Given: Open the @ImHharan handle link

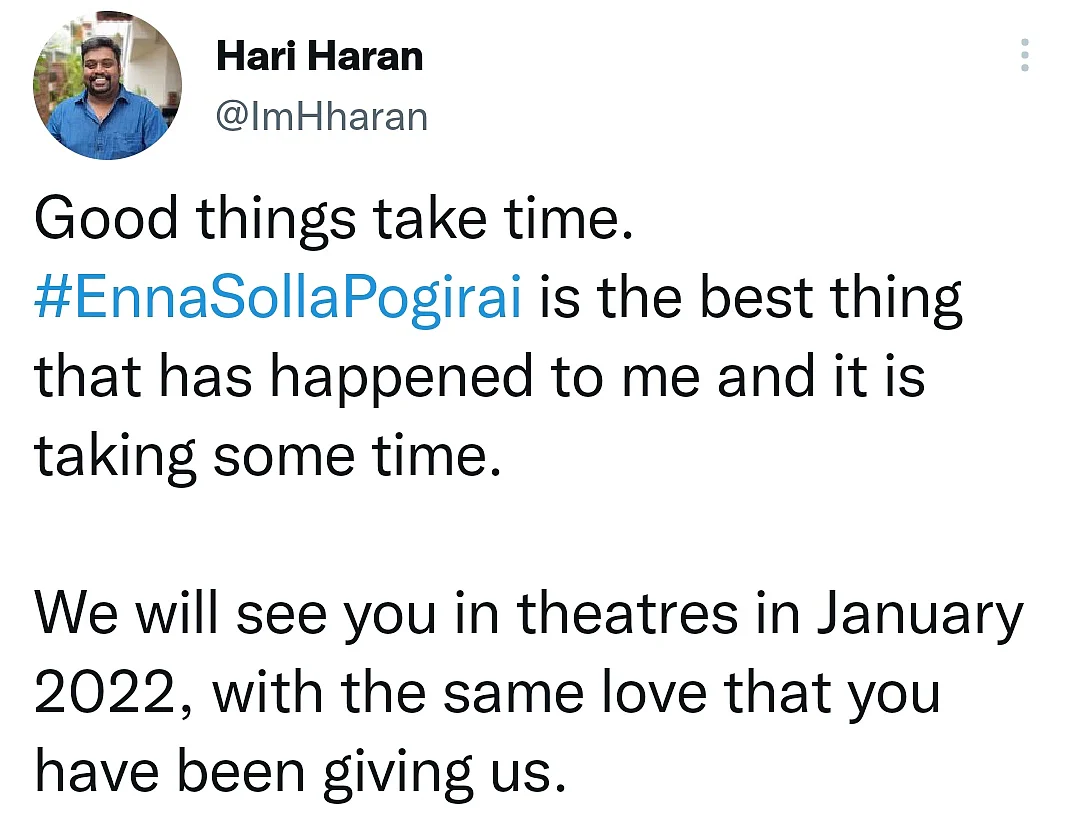Looking at the screenshot, I should pyautogui.click(x=322, y=116).
